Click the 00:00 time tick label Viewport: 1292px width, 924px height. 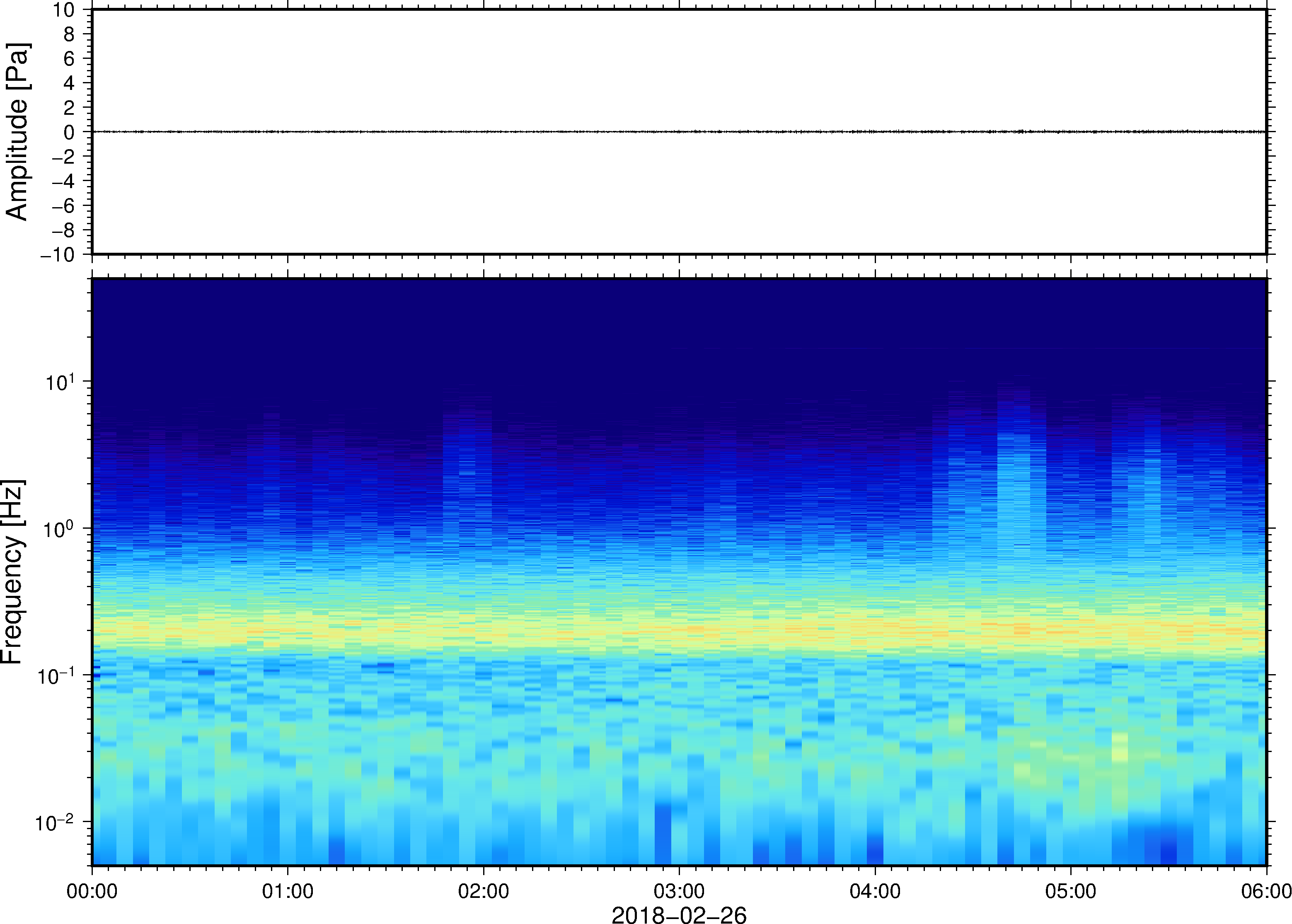coord(92,891)
